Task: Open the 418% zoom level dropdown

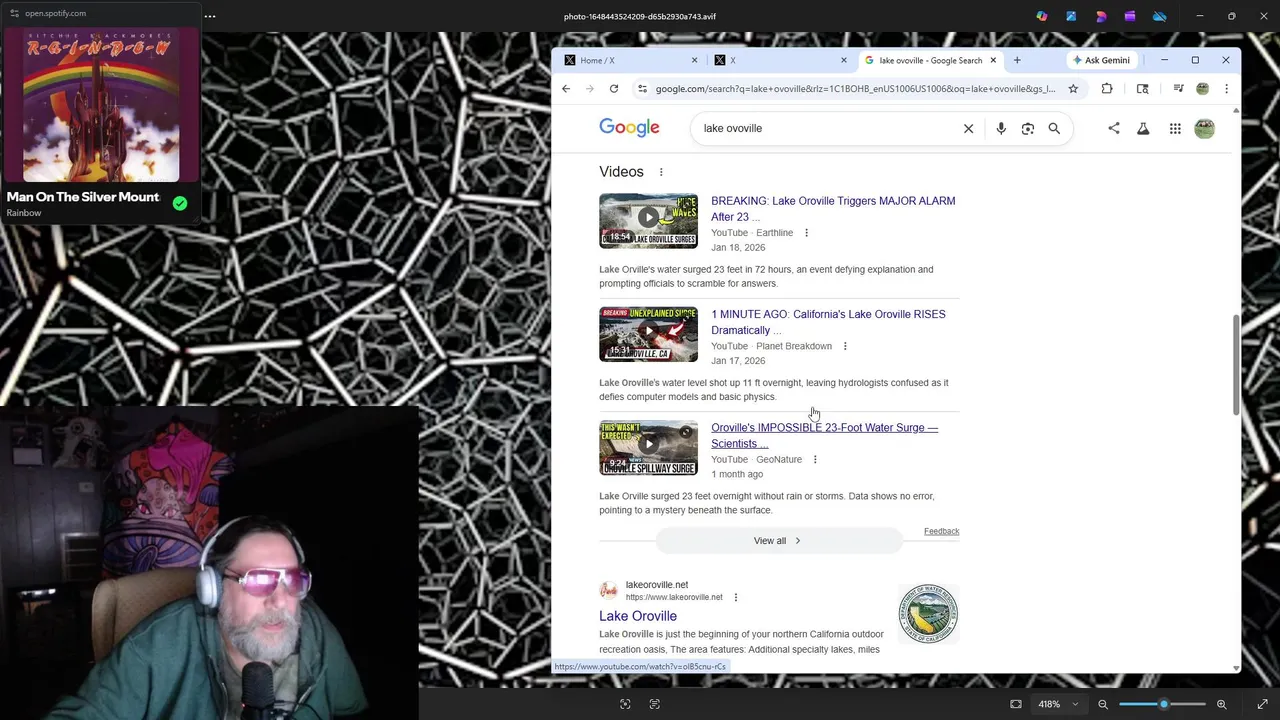Action: click(x=1059, y=704)
